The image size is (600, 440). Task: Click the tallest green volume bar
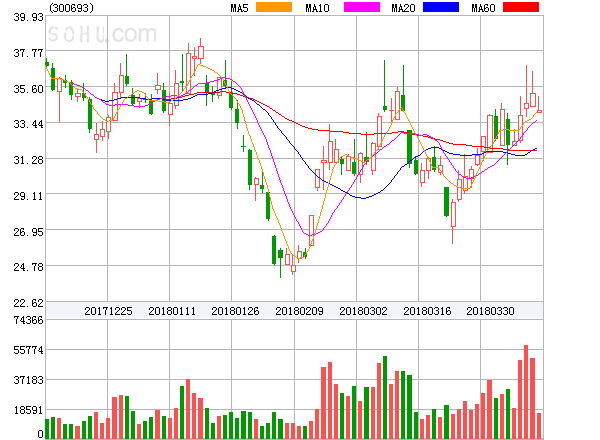(x=385, y=397)
